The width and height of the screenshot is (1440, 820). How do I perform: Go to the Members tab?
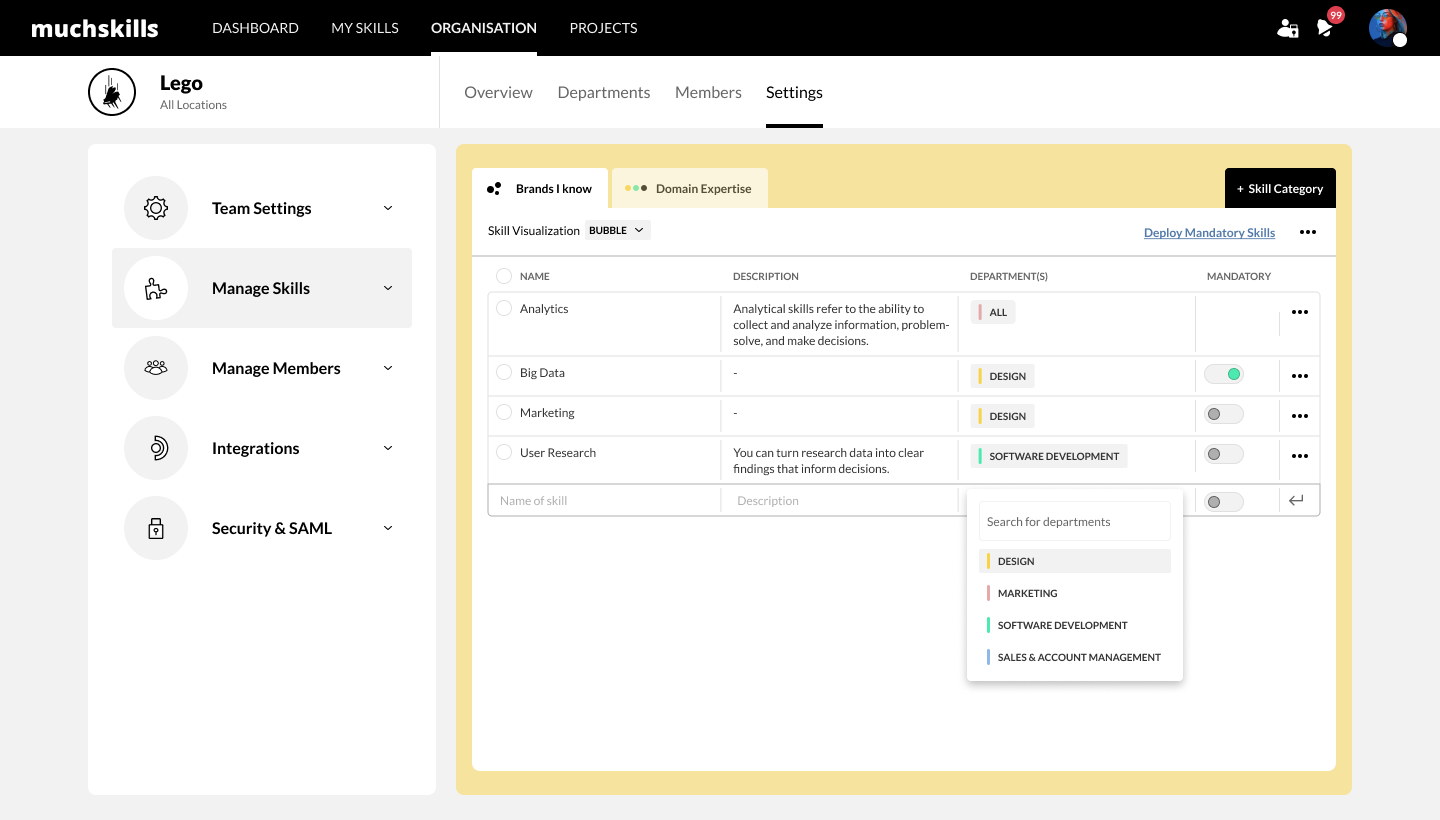click(708, 92)
